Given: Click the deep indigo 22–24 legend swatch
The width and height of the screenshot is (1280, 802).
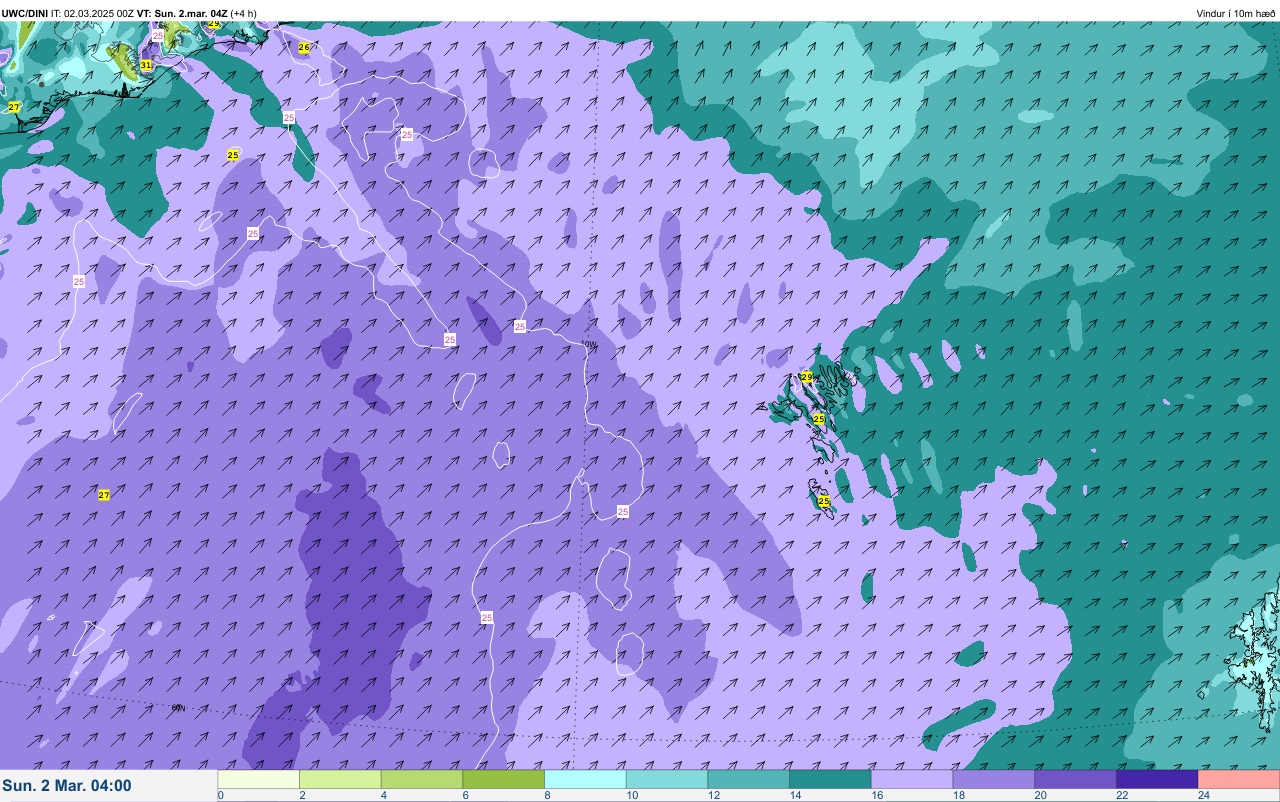Looking at the screenshot, I should click(x=1157, y=779).
